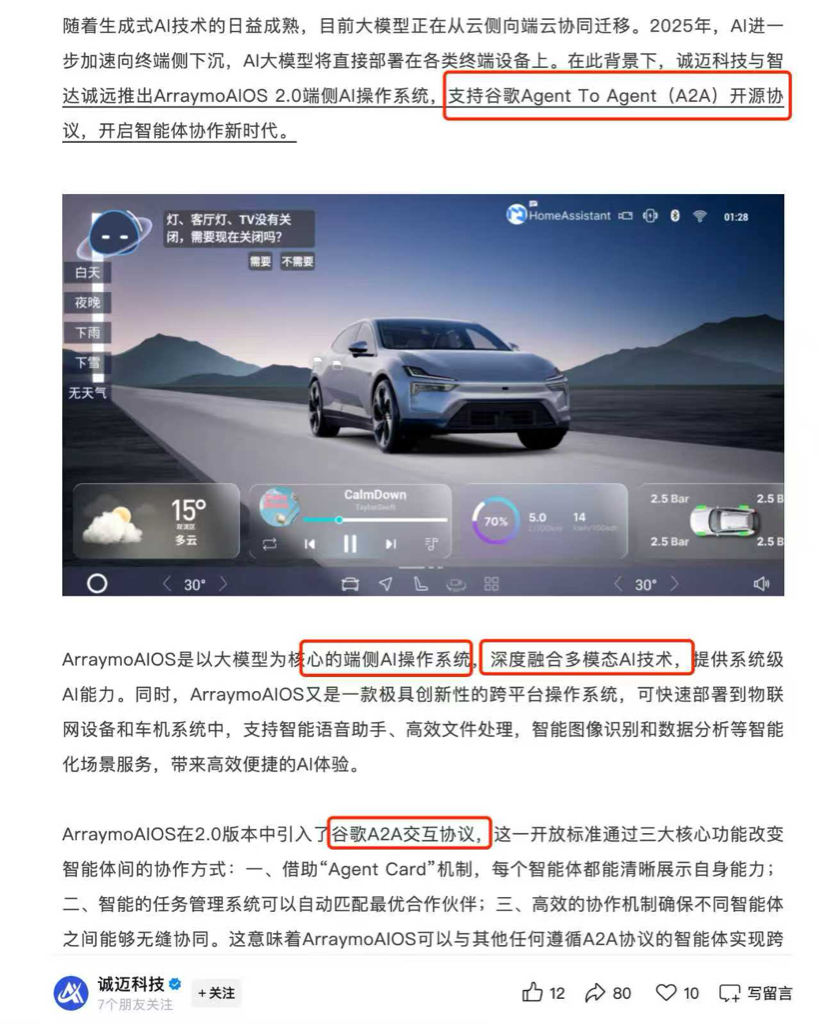Tap the heart favorite icon
Screen dimensions: 820x1024
(666, 993)
